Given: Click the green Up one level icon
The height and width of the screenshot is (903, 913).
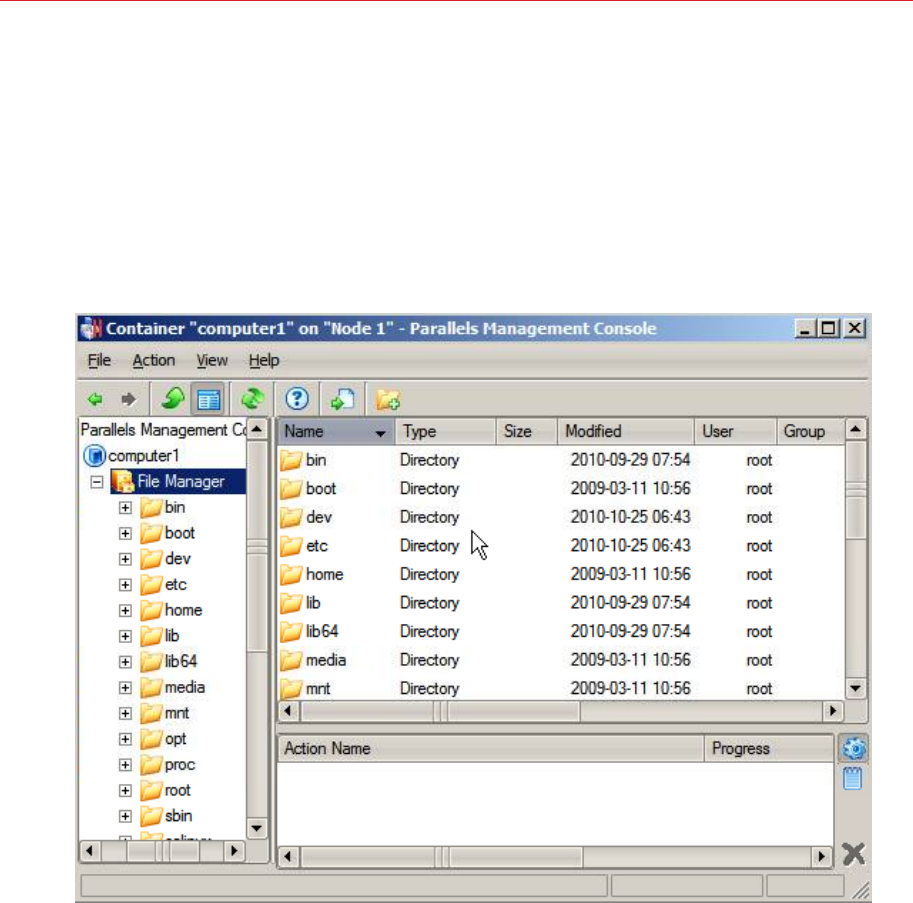Looking at the screenshot, I should (x=173, y=399).
